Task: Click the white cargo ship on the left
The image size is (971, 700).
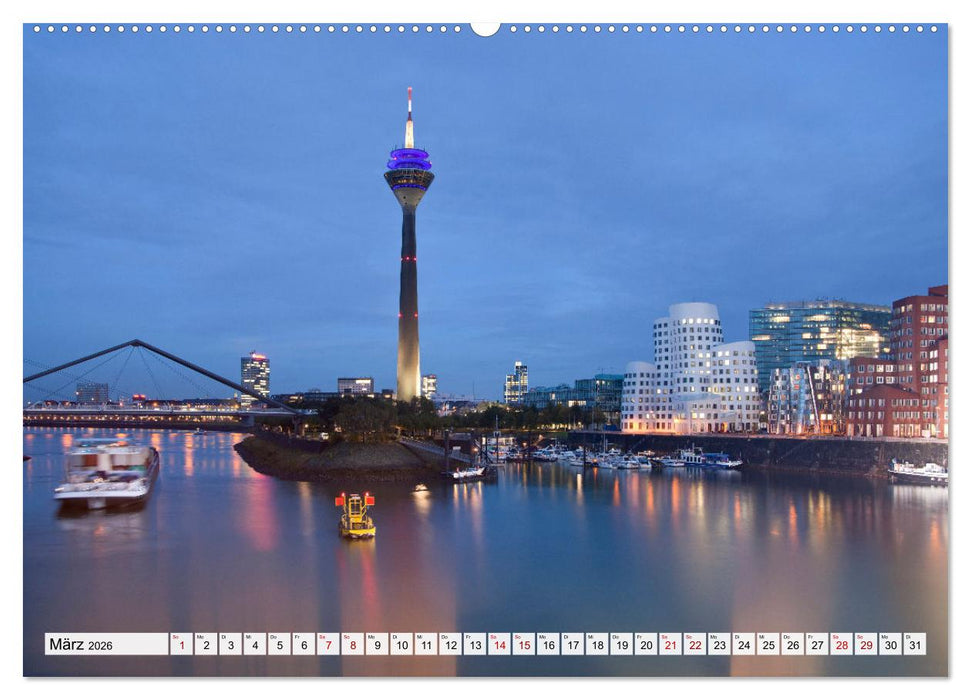Action: tap(105, 470)
